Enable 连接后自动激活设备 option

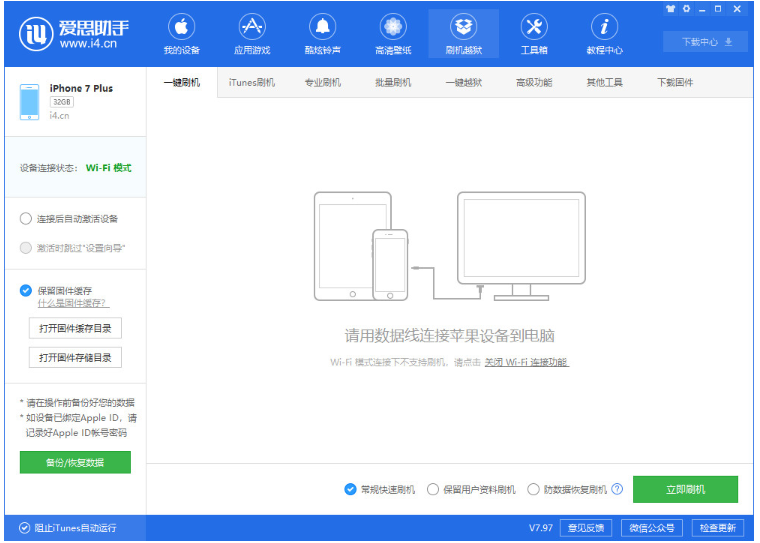click(x=26, y=219)
